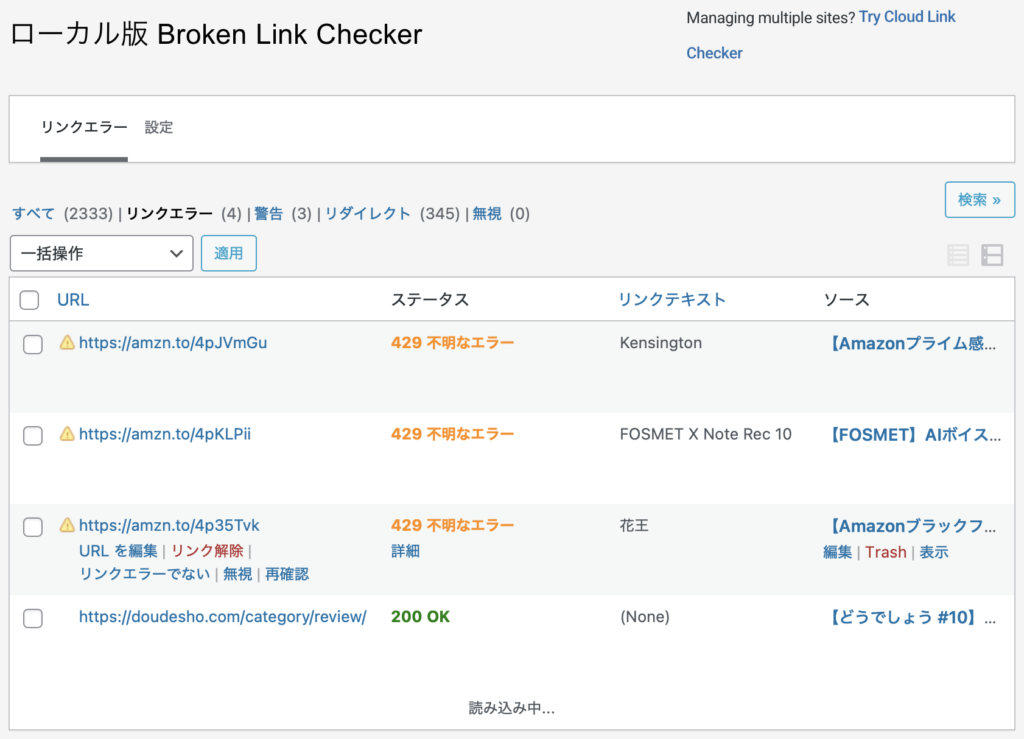Open the Try Cloud Link Checker link

tap(907, 16)
